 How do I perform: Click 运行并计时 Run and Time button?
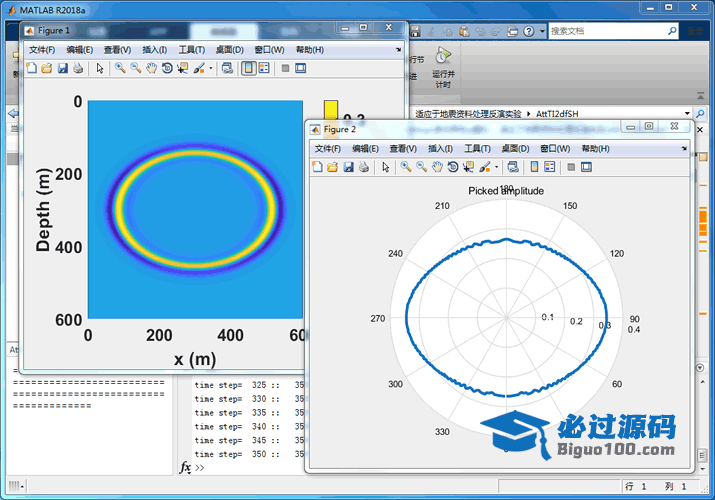[443, 67]
